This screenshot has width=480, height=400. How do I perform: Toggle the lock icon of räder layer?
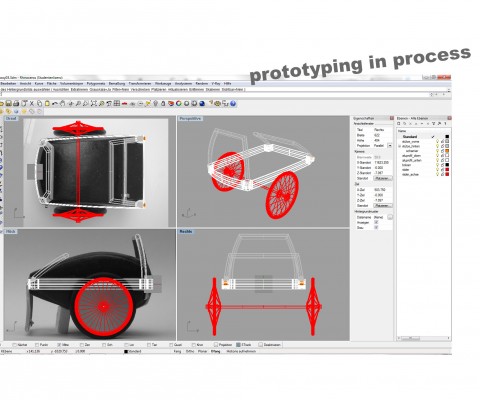tap(442, 170)
